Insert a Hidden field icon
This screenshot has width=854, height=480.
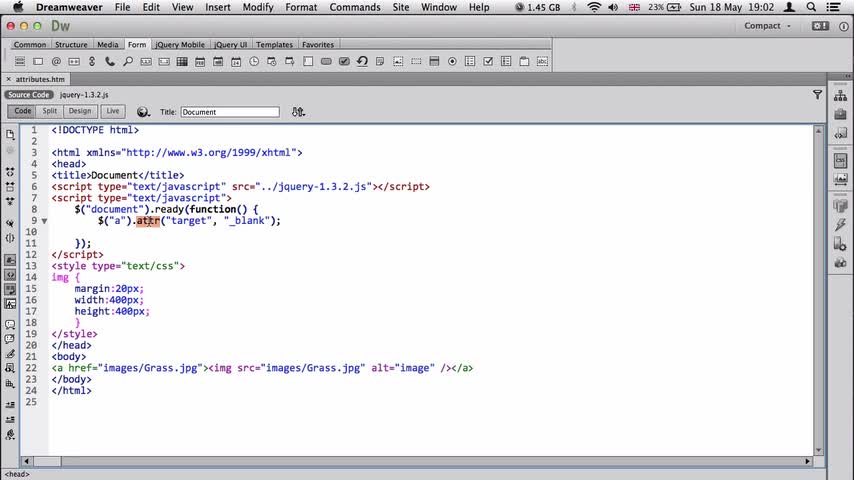pyautogui.click(x=416, y=62)
